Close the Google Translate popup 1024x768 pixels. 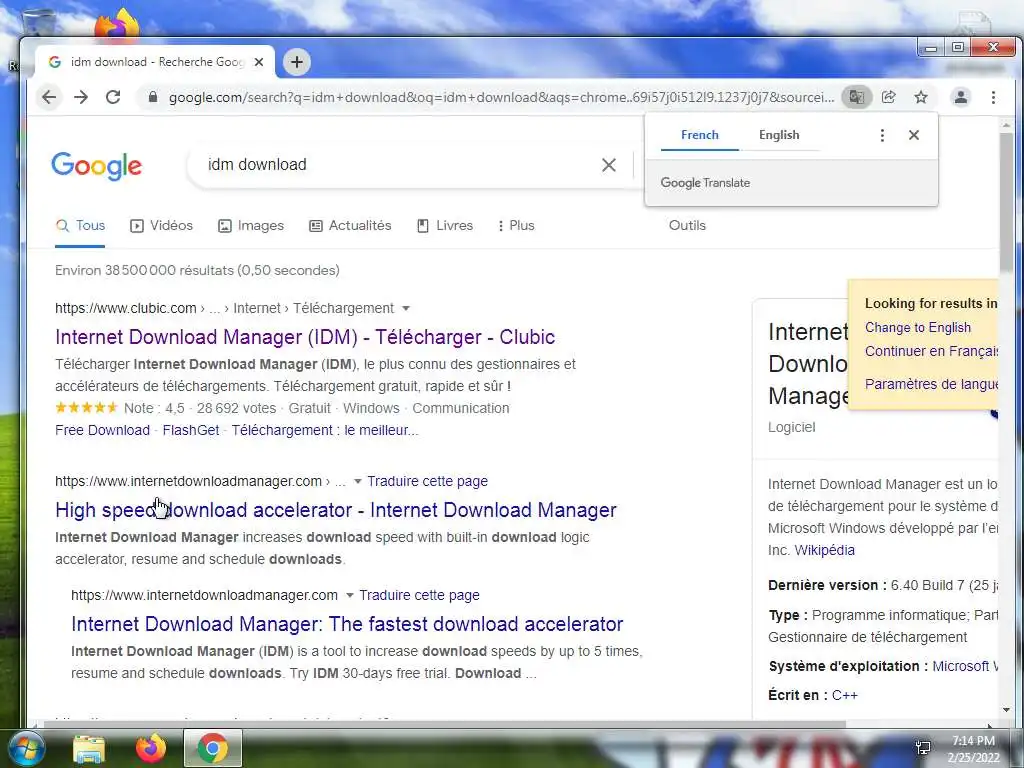(914, 135)
